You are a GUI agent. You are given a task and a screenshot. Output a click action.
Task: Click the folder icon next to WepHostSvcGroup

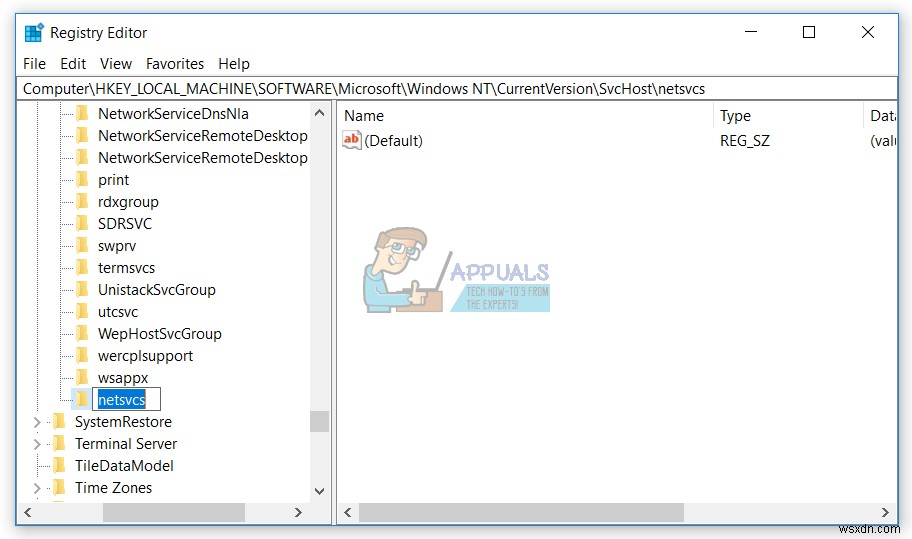[82, 334]
